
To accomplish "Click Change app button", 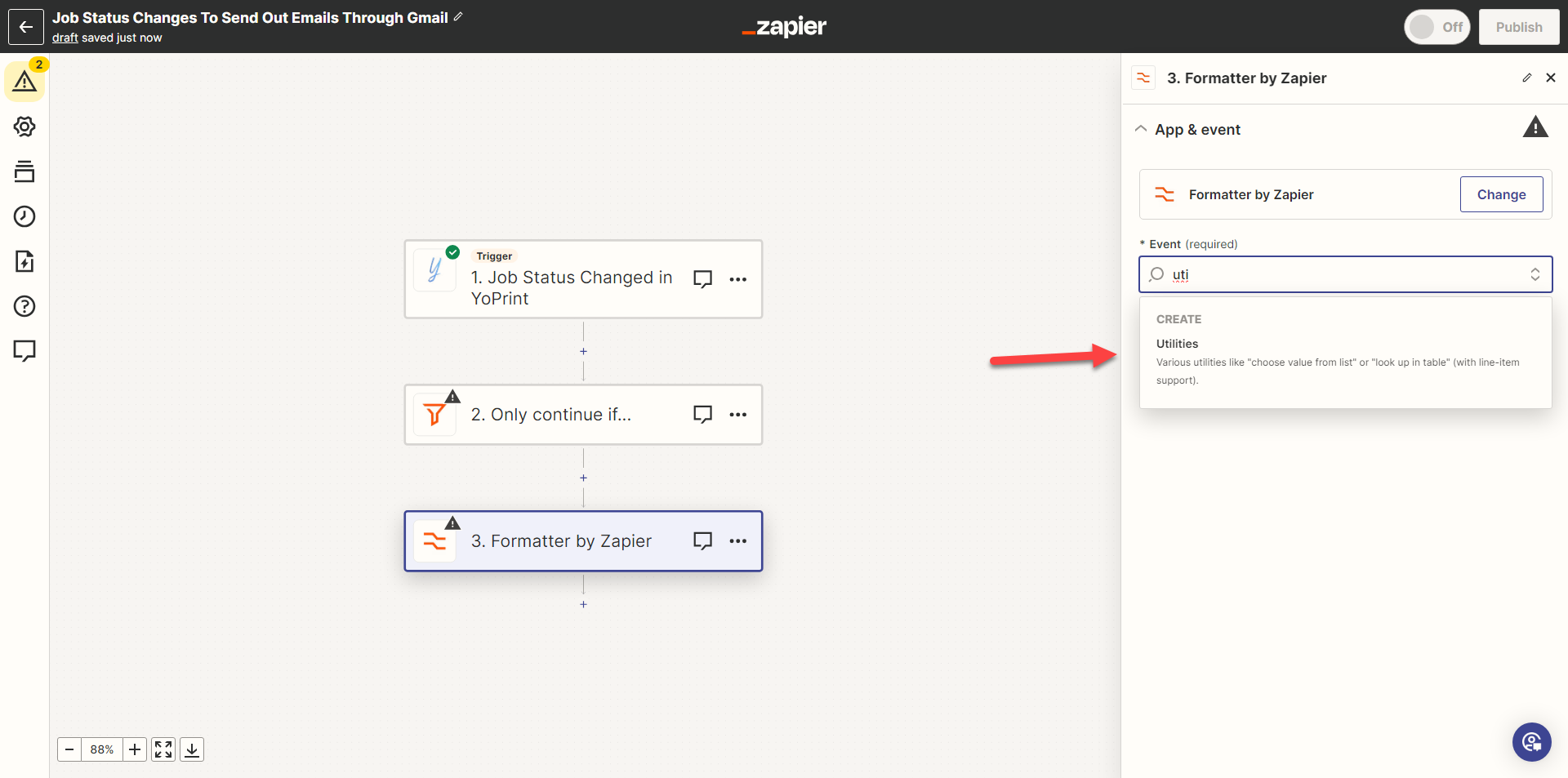I will pos(1501,194).
